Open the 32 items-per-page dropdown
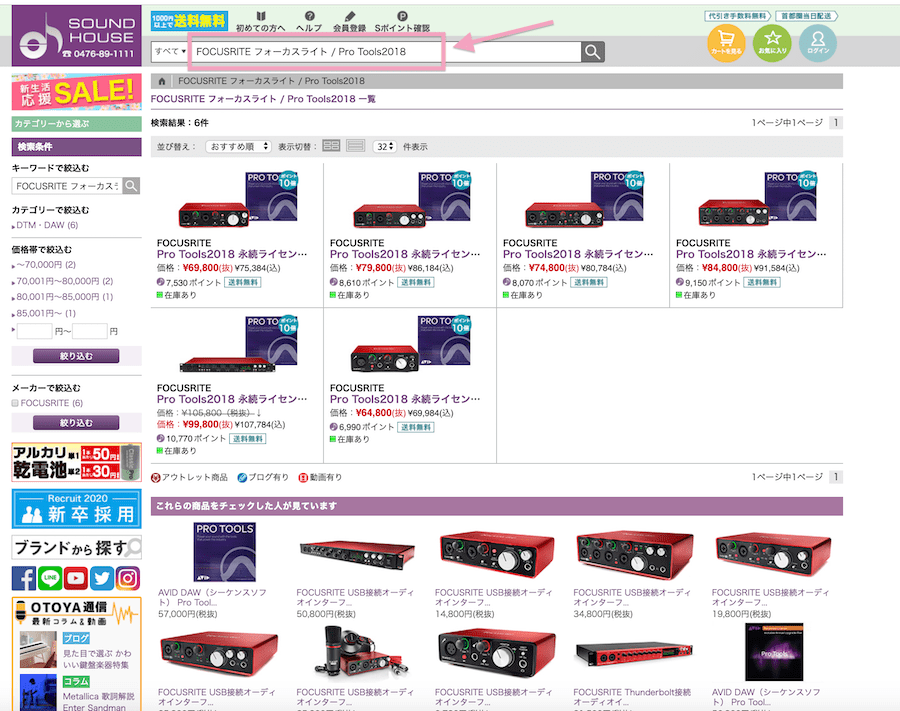This screenshot has width=900, height=711. [385, 146]
